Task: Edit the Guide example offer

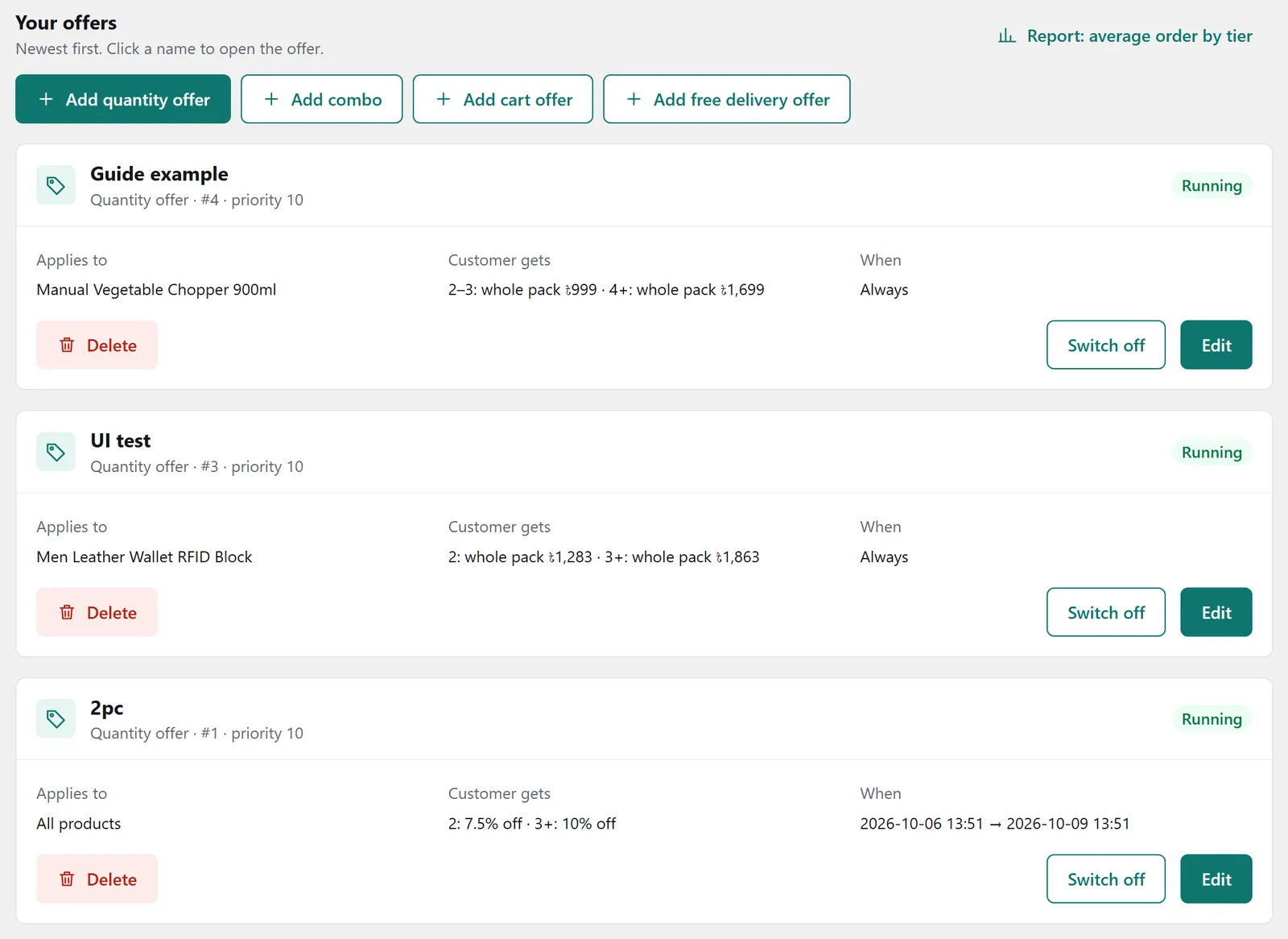Action: (1216, 345)
